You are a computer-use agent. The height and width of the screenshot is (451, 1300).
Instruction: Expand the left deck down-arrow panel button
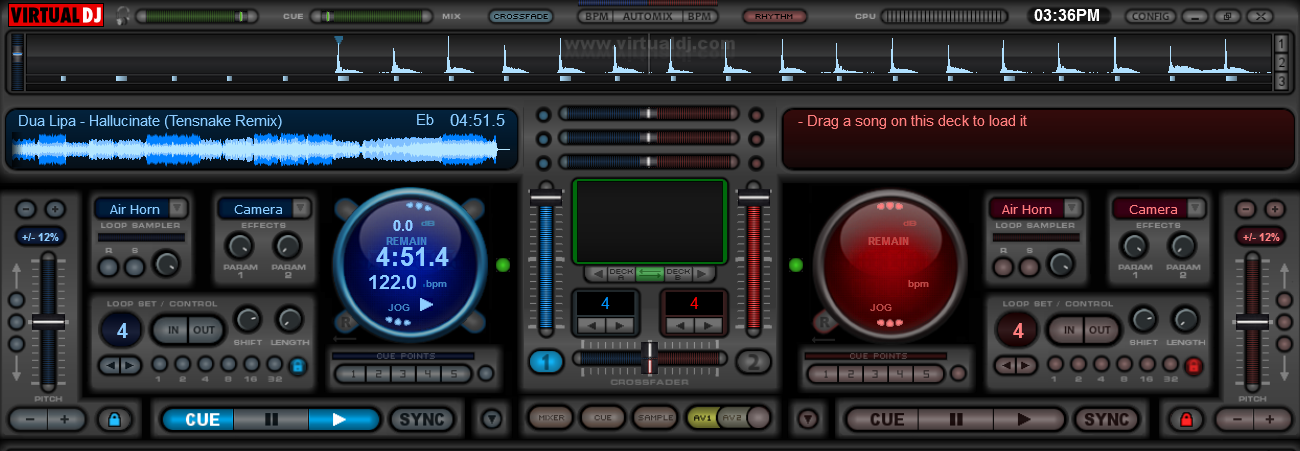click(x=491, y=419)
